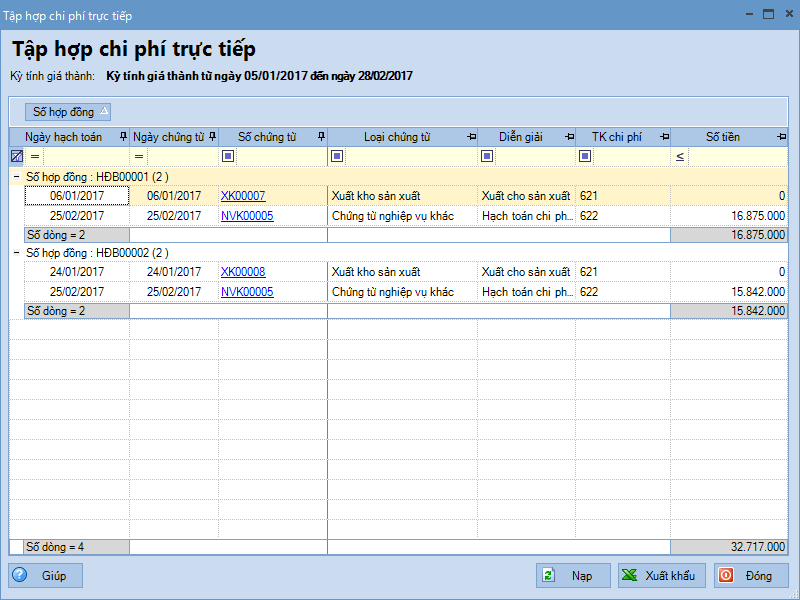800x600 pixels.
Task: Click the Excel icon on Xuất khẩu
Action: tap(630, 575)
